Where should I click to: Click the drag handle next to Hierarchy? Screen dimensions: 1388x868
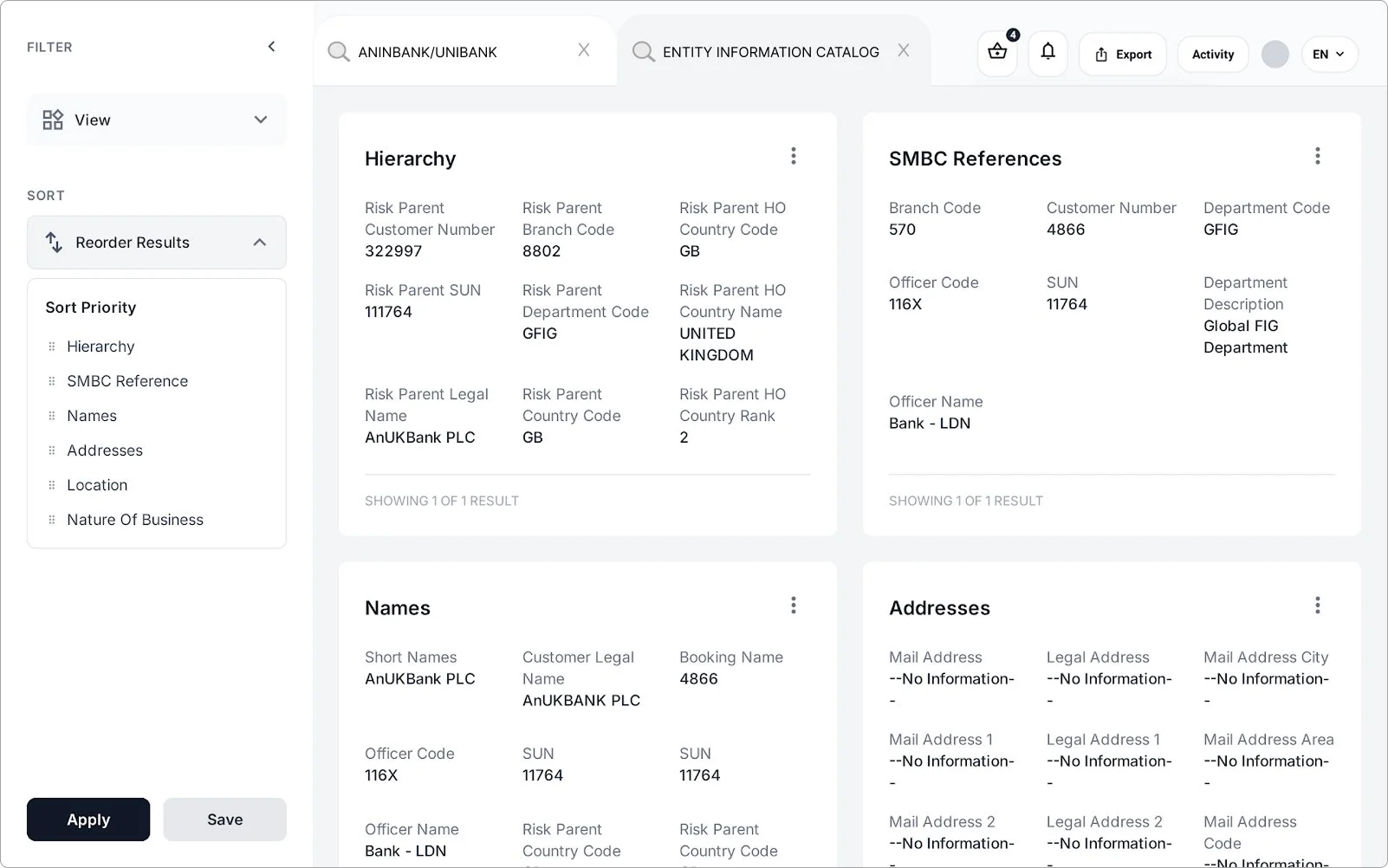point(50,347)
